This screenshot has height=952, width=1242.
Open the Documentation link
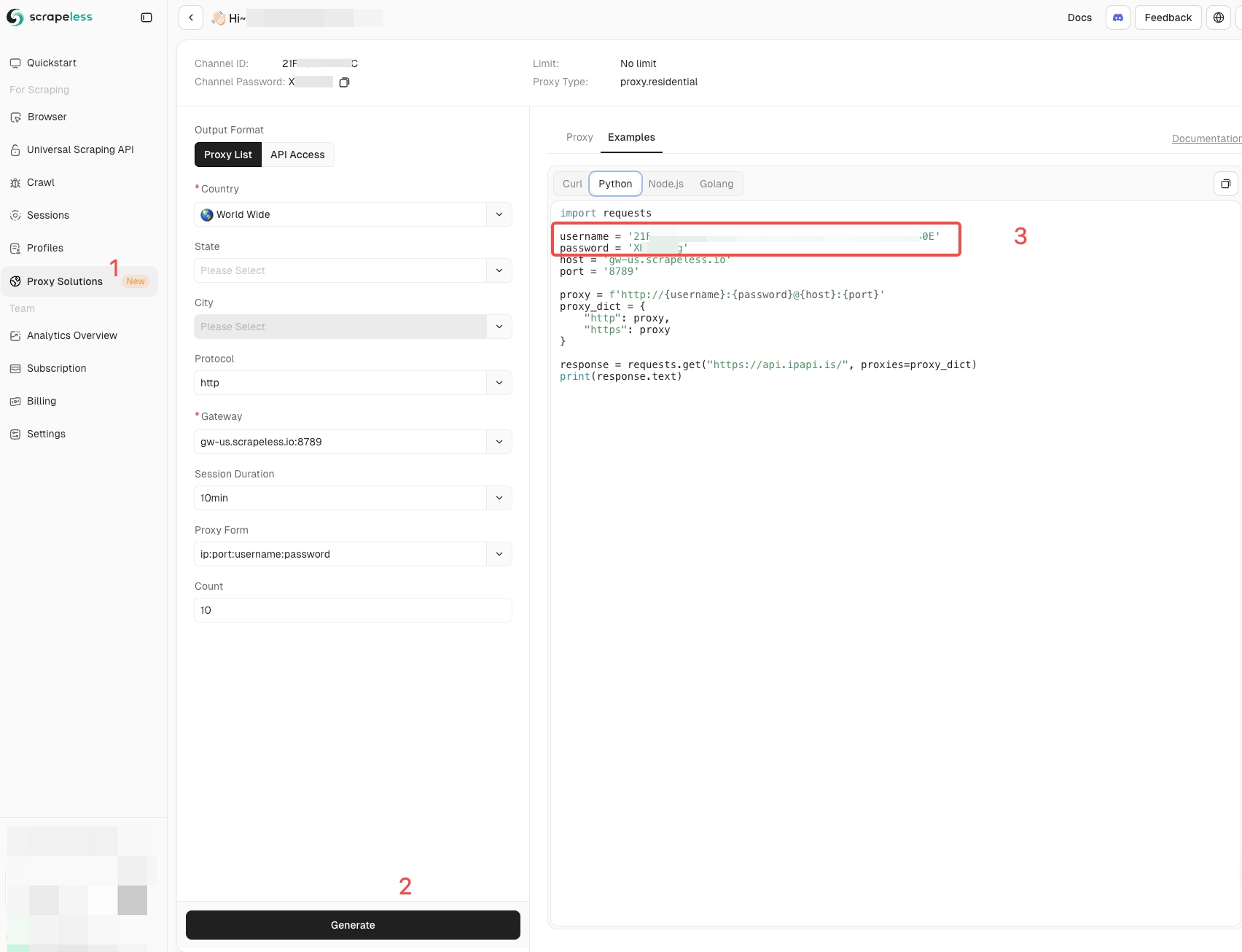point(1206,138)
